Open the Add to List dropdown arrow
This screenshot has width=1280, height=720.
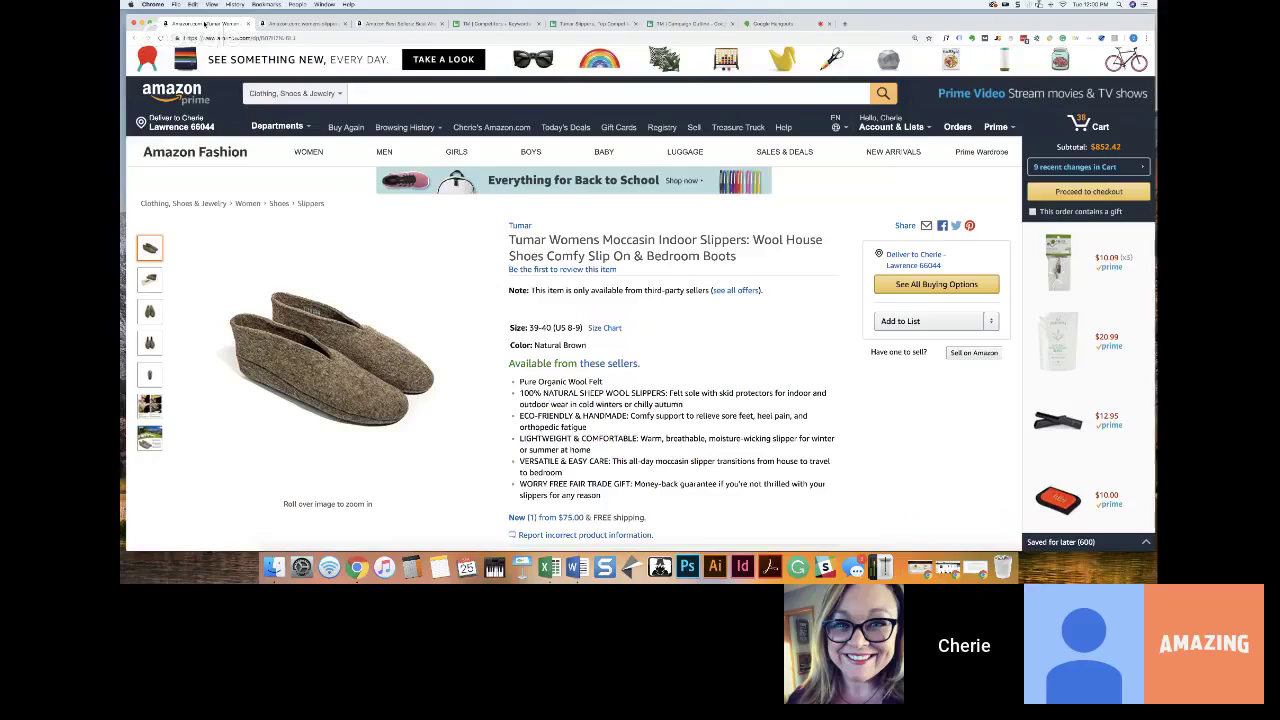tap(991, 321)
